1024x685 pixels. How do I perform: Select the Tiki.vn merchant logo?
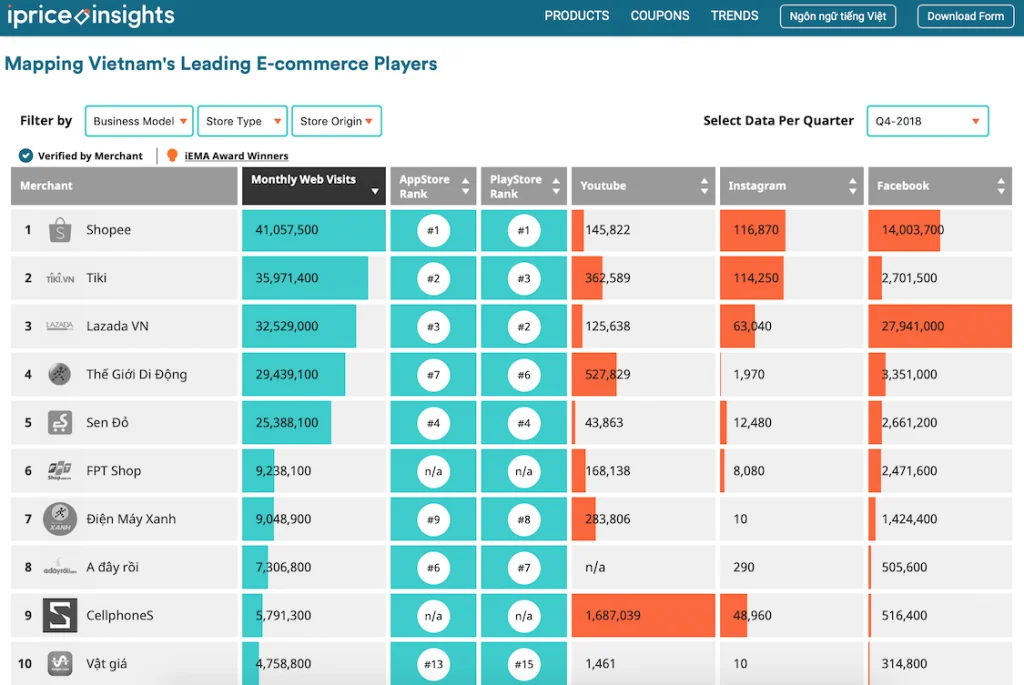coord(58,278)
